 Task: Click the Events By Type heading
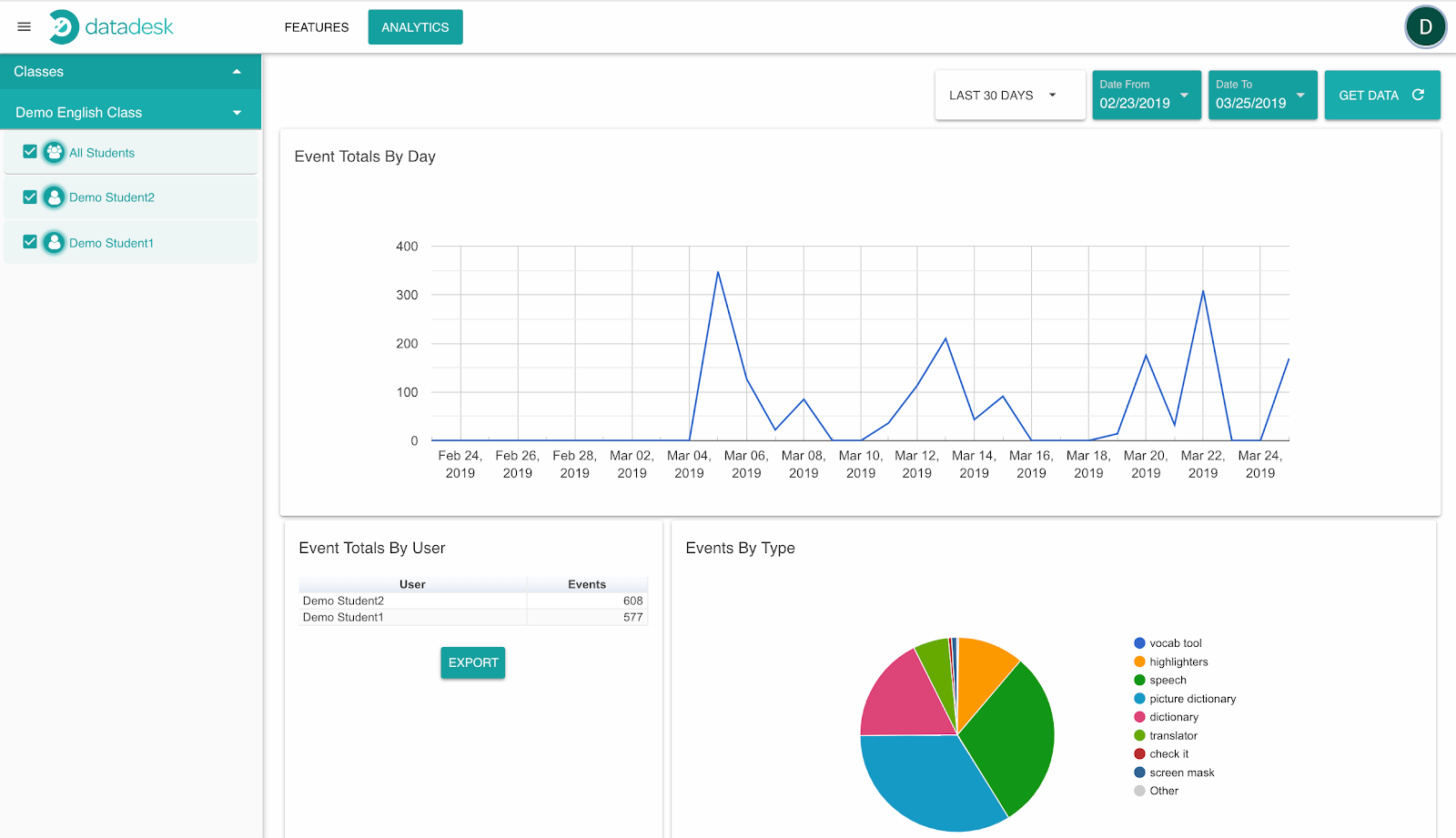pos(740,548)
